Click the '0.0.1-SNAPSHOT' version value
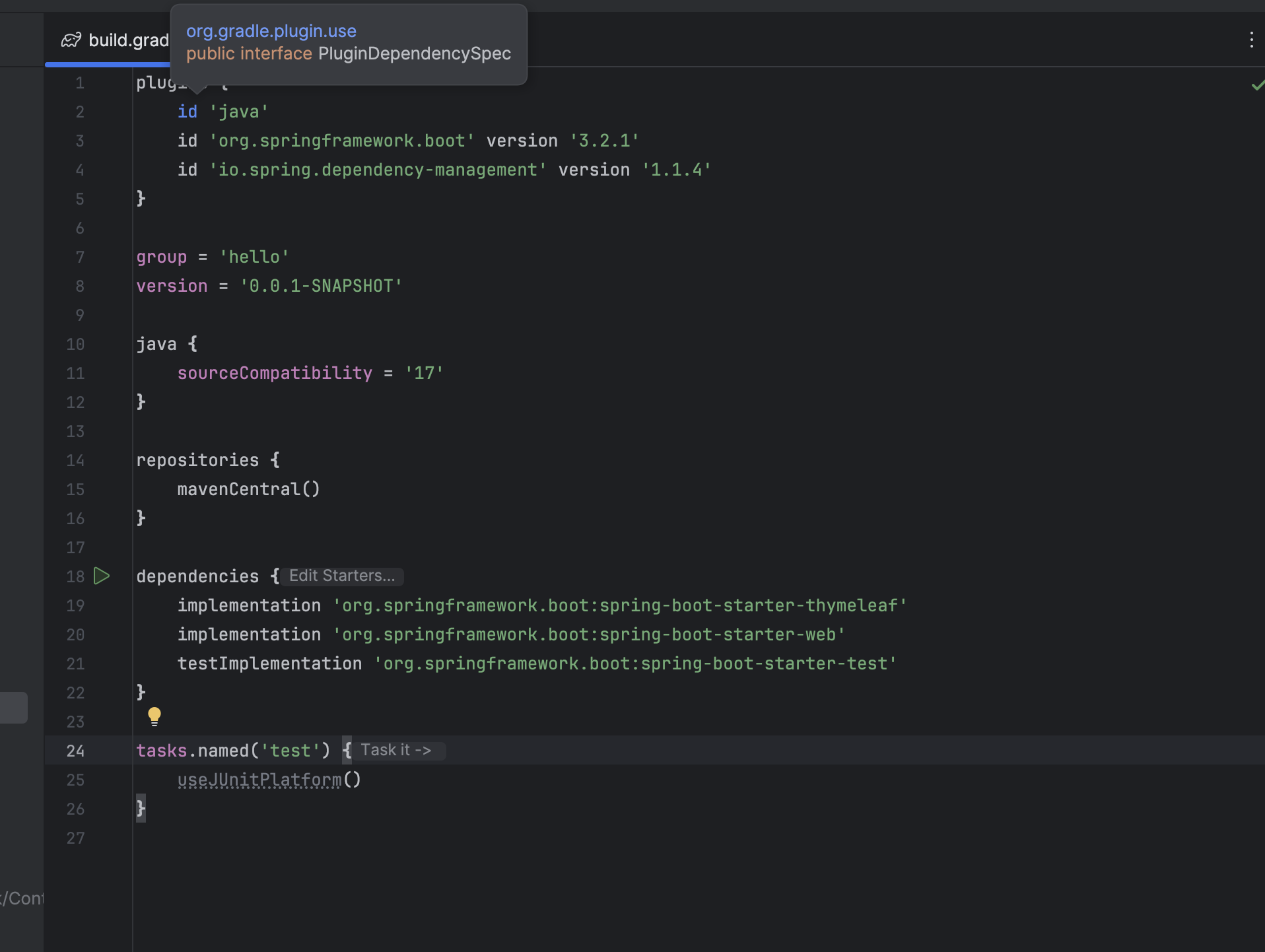Viewport: 1265px width, 952px height. click(321, 286)
